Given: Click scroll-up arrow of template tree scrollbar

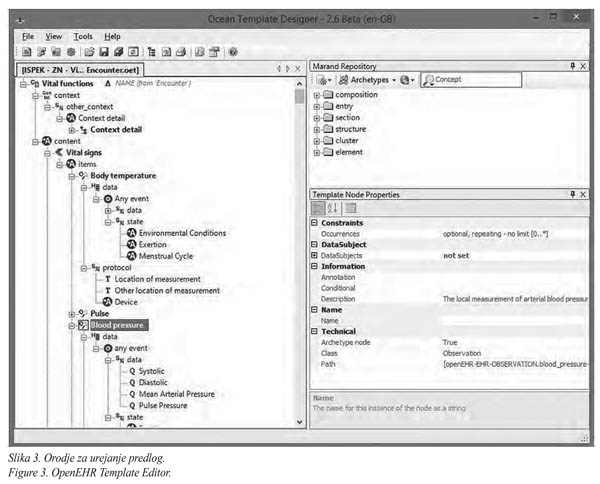Looking at the screenshot, I should pyautogui.click(x=300, y=83).
